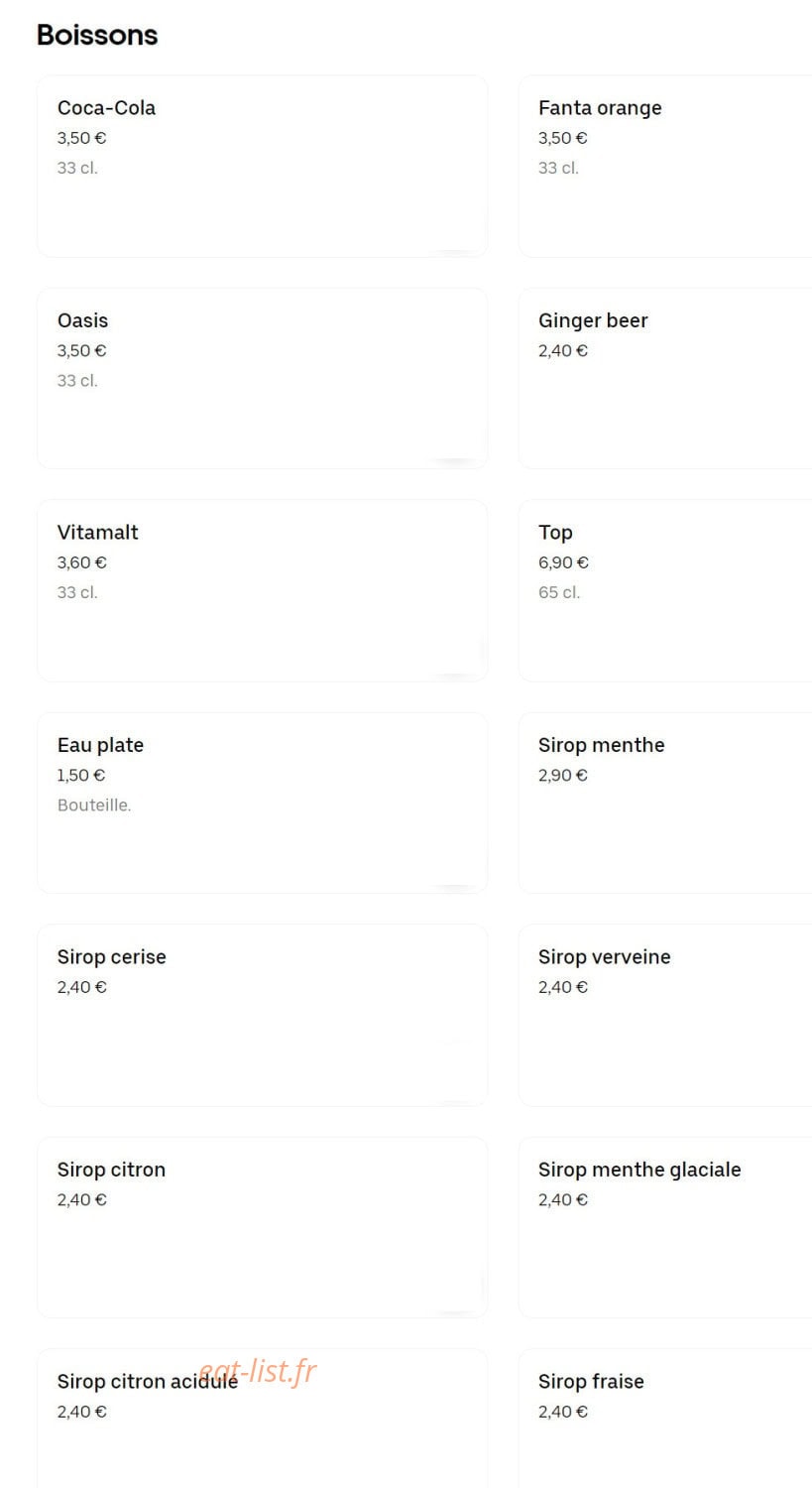
Task: Click Sirop menthe glaciale item
Action: click(x=665, y=1227)
